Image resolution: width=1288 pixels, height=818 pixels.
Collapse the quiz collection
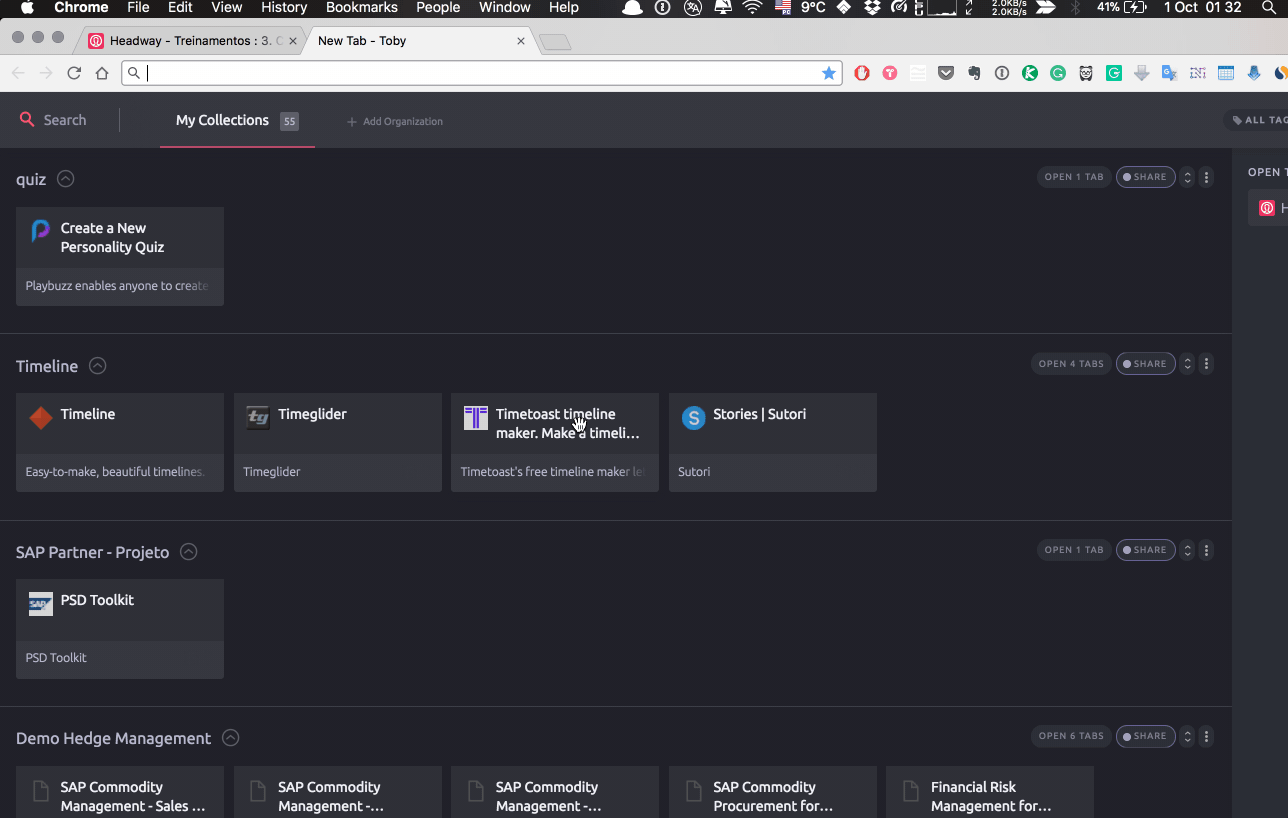coord(66,179)
